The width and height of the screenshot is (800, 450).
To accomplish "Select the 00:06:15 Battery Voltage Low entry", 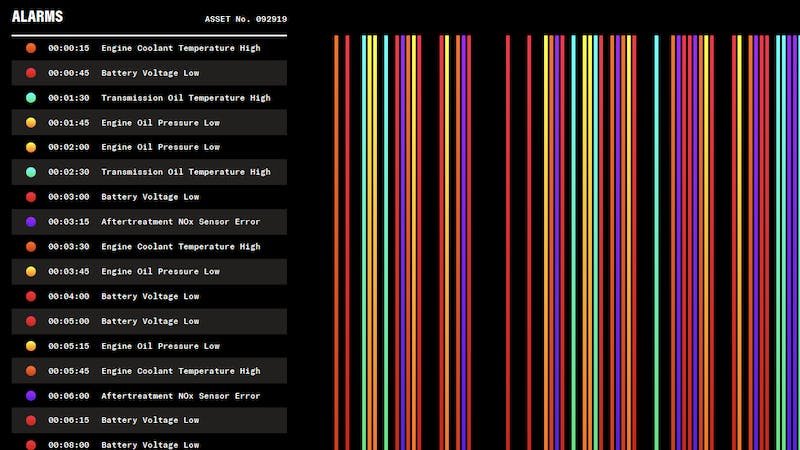I will [x=150, y=420].
